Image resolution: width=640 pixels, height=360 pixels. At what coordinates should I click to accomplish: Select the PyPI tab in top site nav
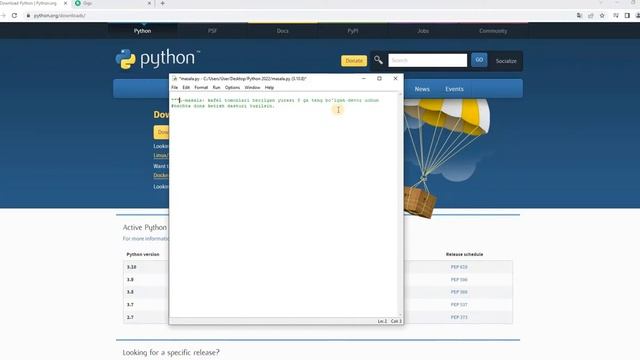[x=353, y=31]
